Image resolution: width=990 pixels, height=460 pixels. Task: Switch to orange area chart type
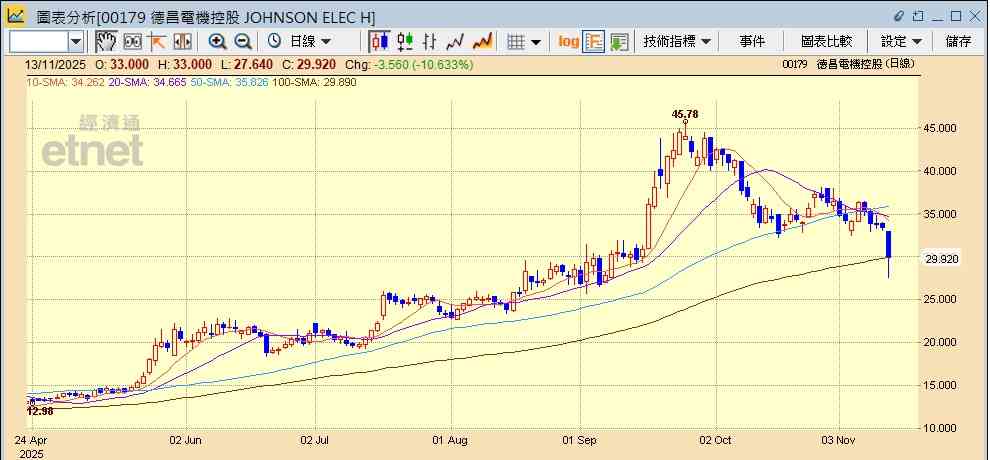[x=482, y=41]
